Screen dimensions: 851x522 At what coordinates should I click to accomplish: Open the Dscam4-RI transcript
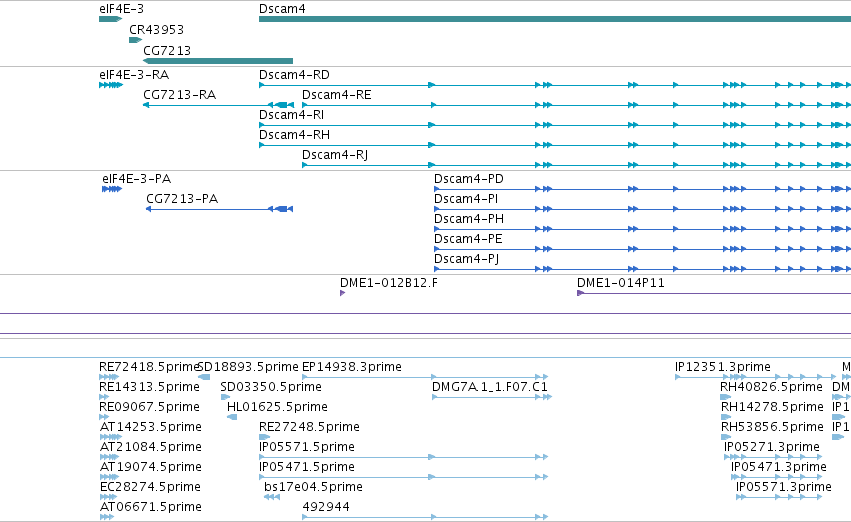tap(291, 115)
